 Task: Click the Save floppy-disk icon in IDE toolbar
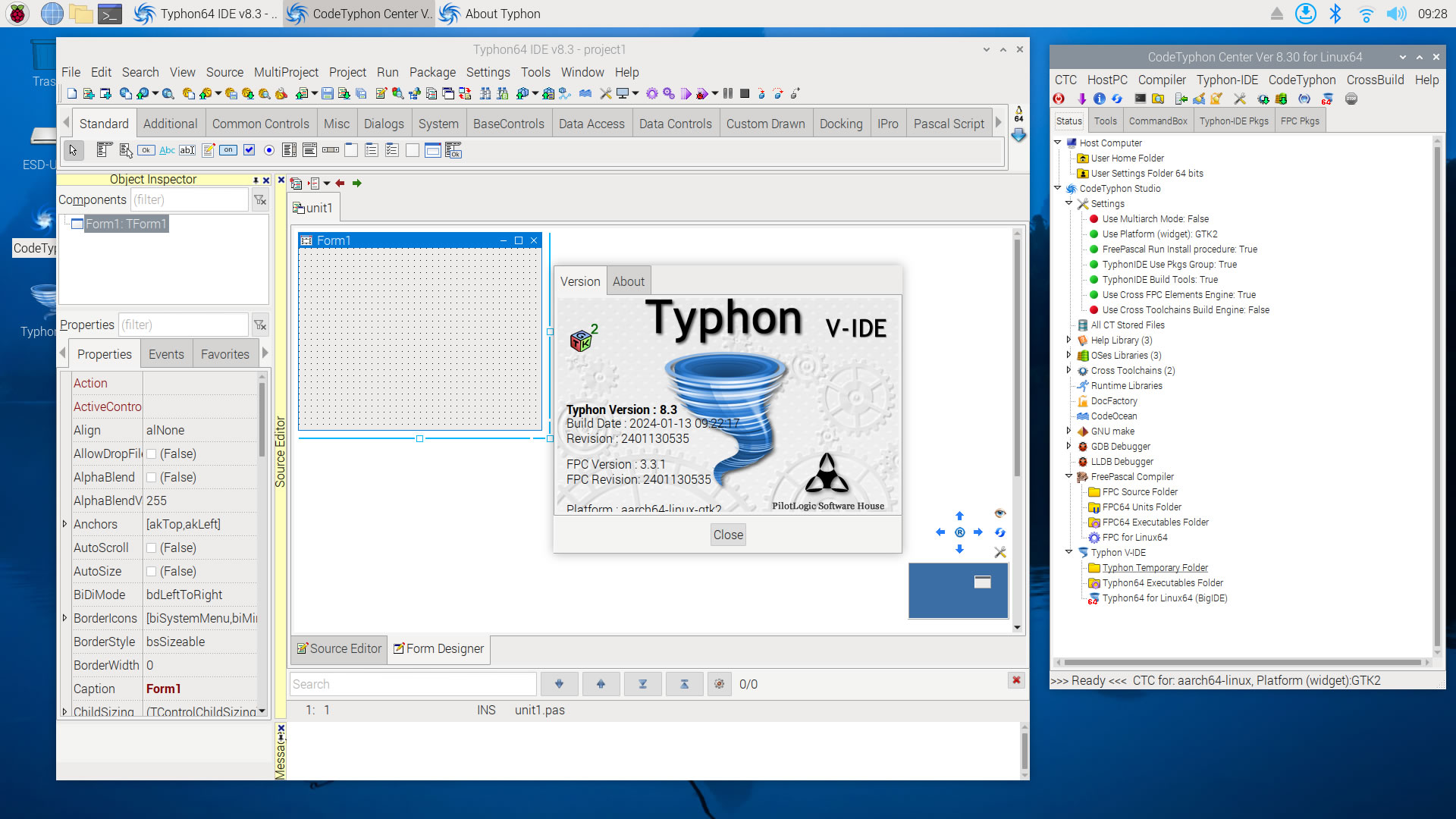coord(328,93)
